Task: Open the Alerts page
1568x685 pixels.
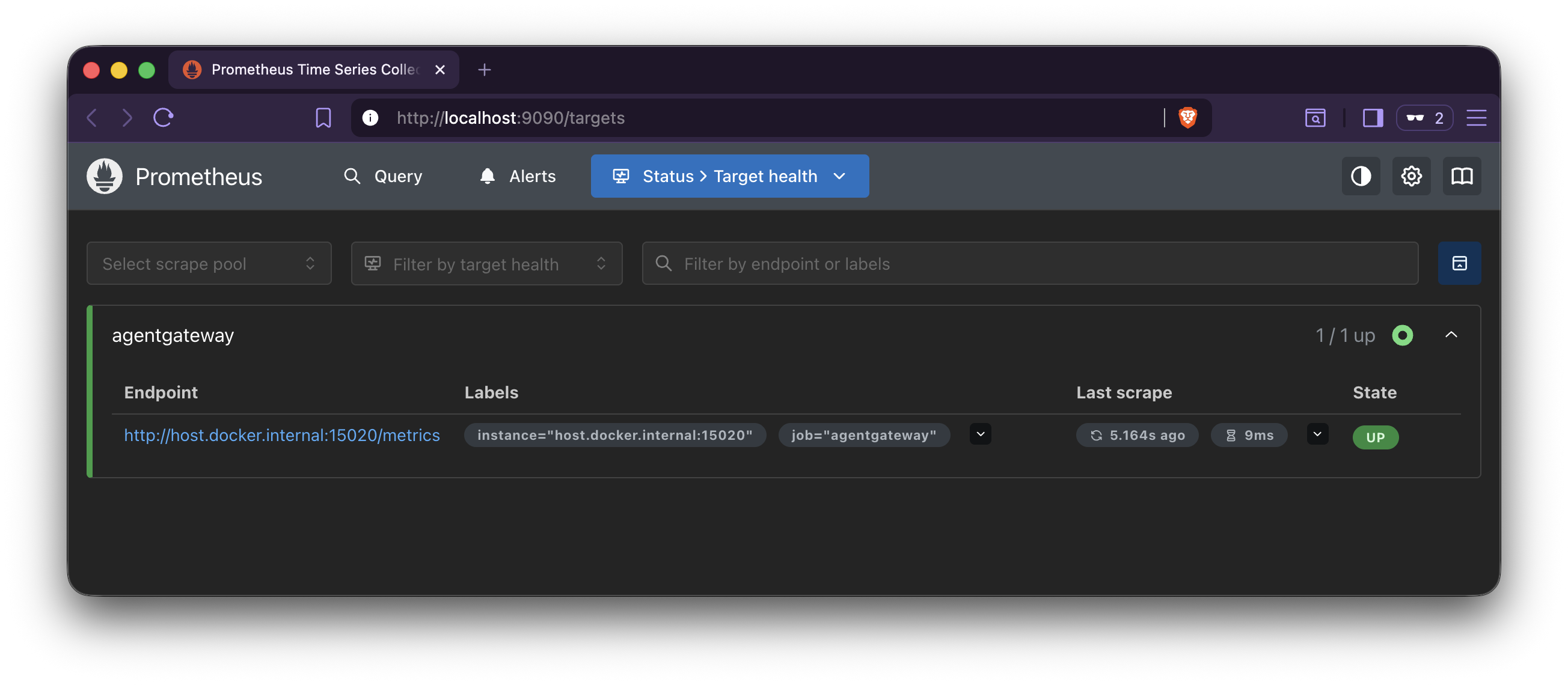Action: [x=518, y=177]
